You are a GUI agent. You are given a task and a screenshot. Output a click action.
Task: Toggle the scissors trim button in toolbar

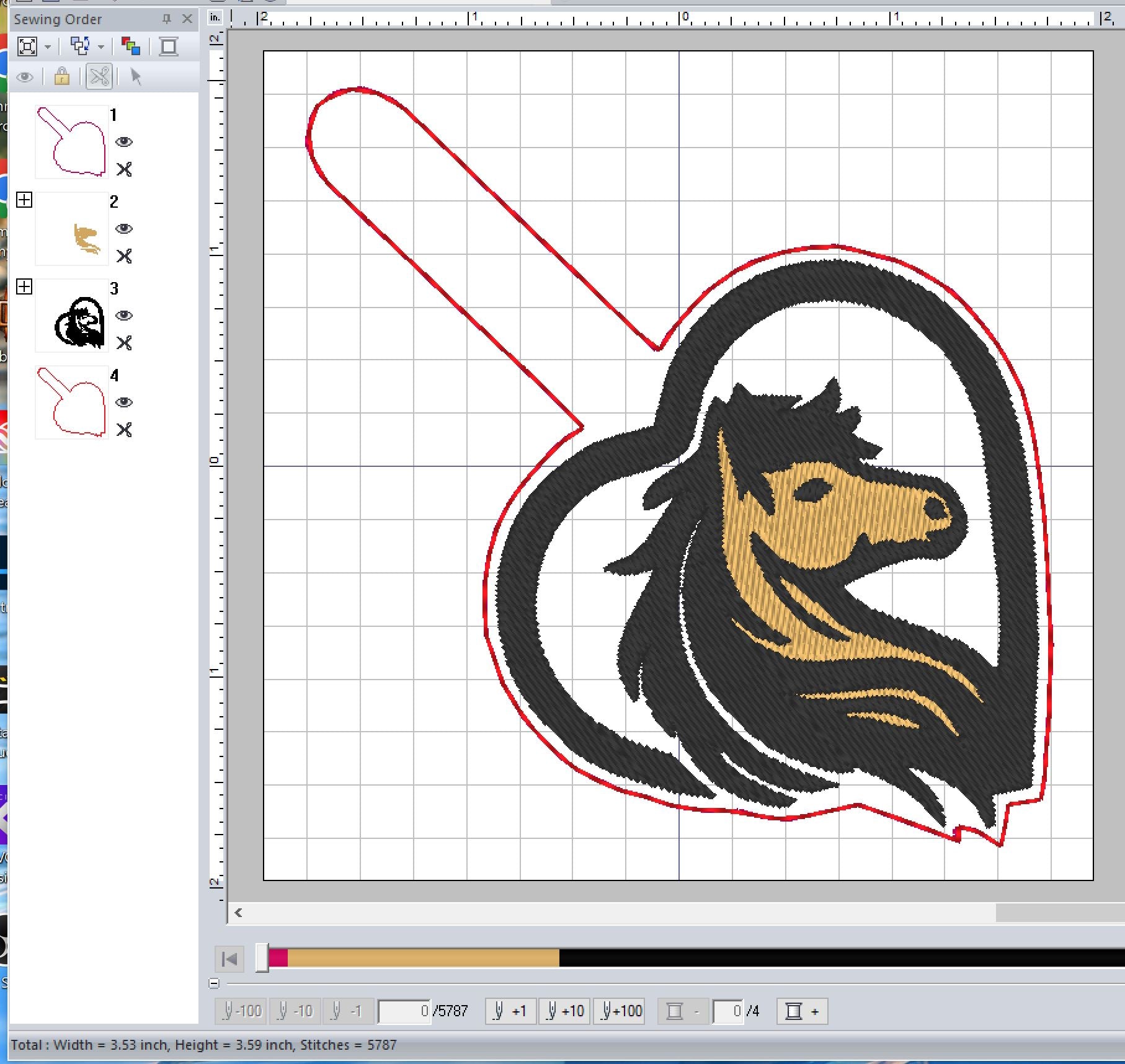99,77
